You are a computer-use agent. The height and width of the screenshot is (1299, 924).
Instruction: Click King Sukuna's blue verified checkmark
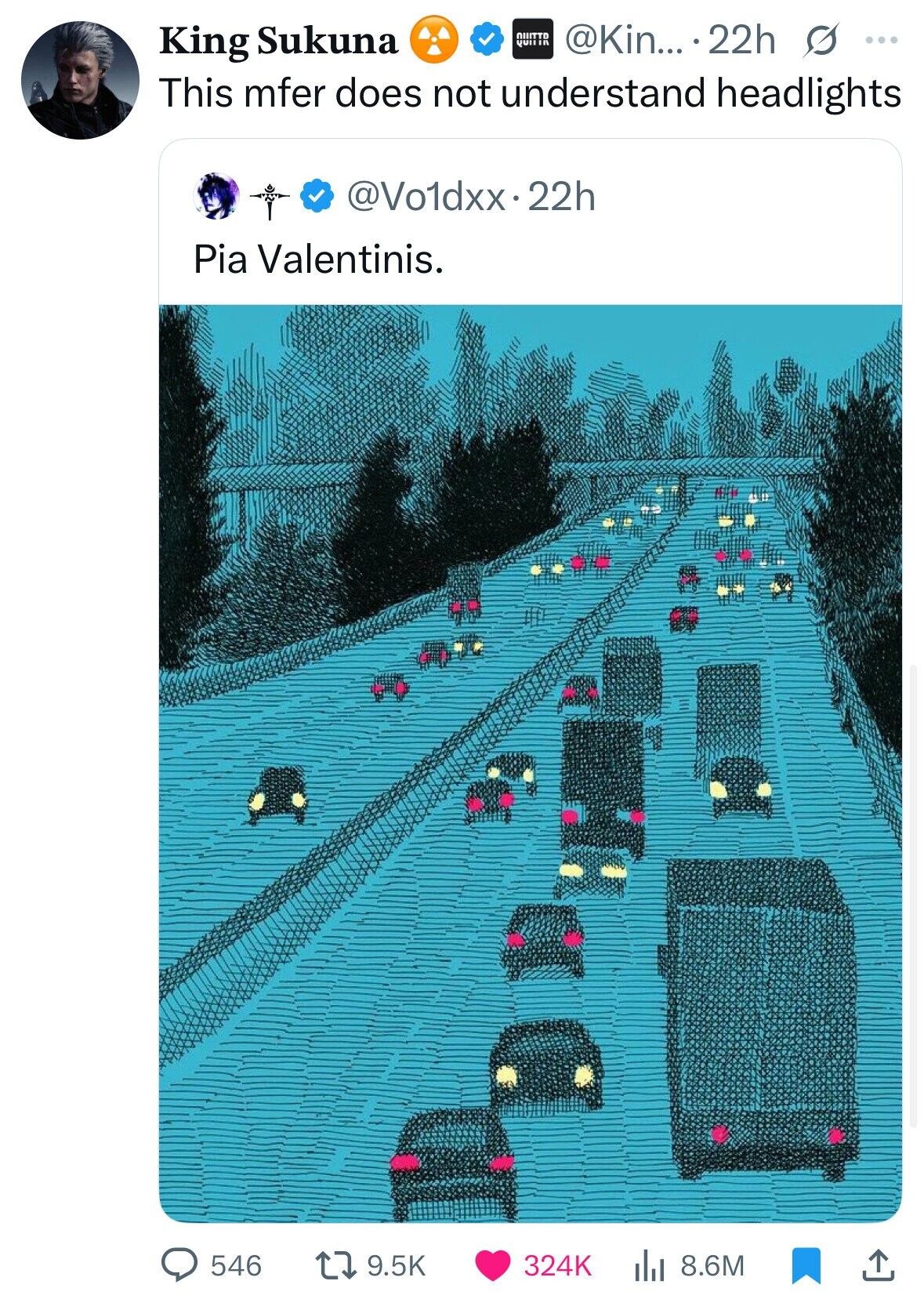(x=487, y=41)
